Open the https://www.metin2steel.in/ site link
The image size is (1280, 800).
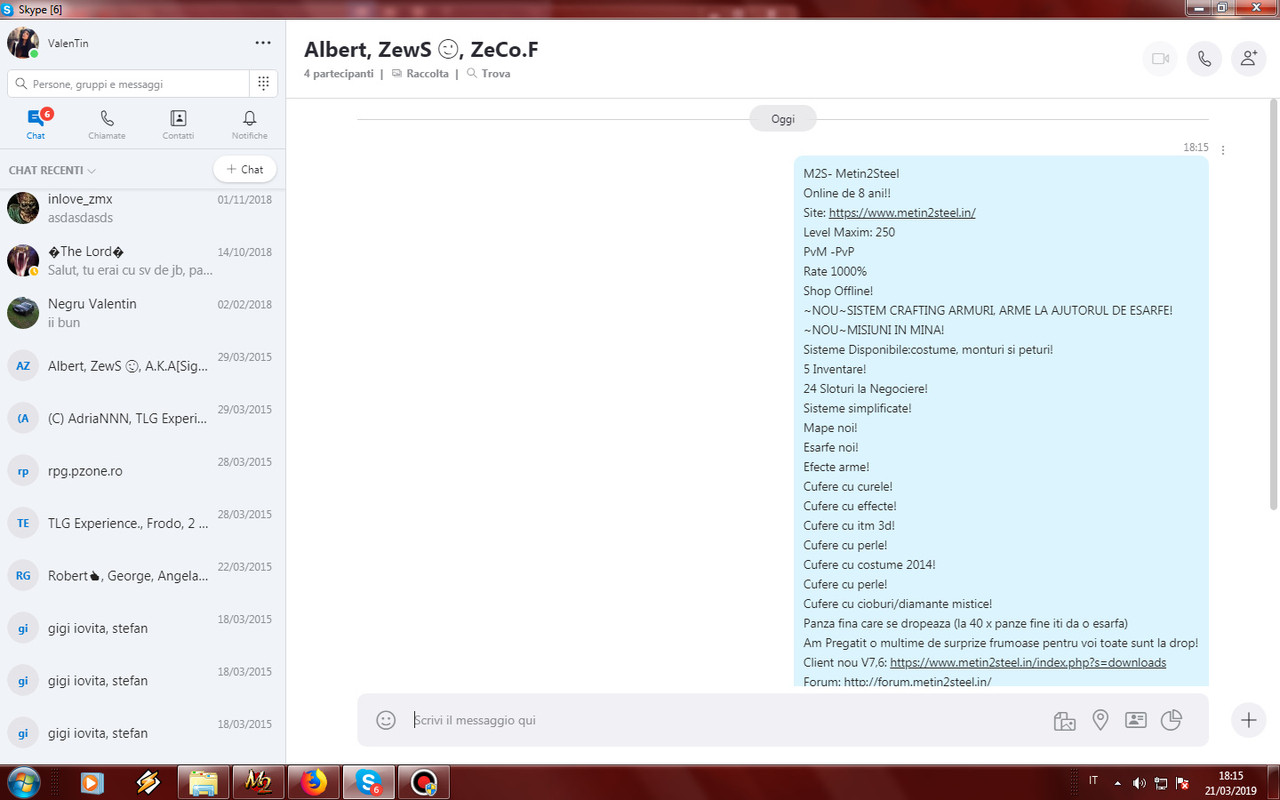pyautogui.click(x=902, y=213)
